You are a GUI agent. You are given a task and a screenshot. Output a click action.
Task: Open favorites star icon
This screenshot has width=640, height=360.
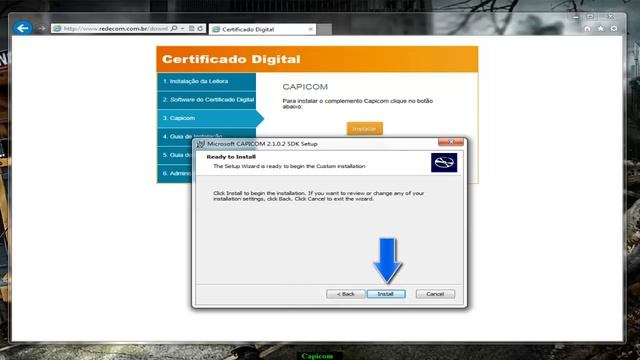tap(600, 29)
